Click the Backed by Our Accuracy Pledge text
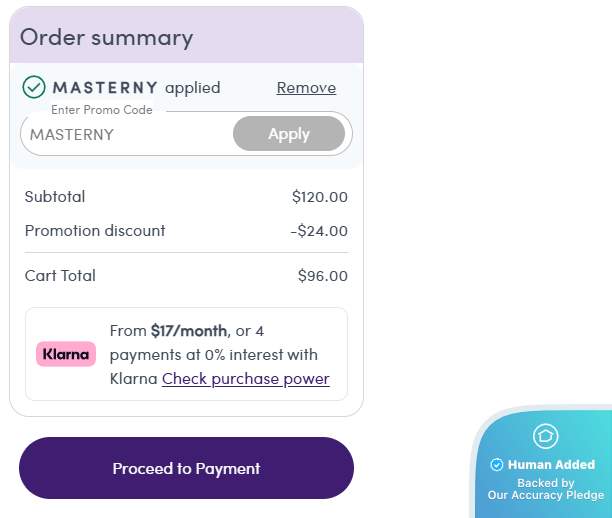Image resolution: width=612 pixels, height=518 pixels. pyautogui.click(x=545, y=489)
